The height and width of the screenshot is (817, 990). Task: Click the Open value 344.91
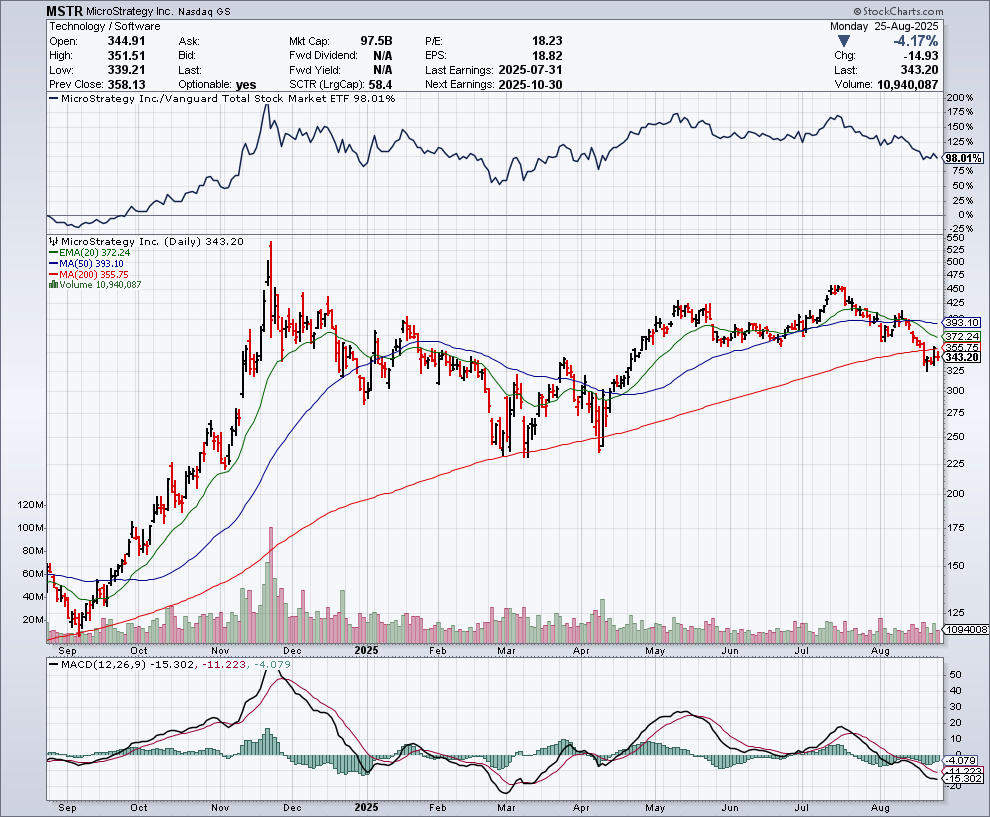(x=126, y=41)
